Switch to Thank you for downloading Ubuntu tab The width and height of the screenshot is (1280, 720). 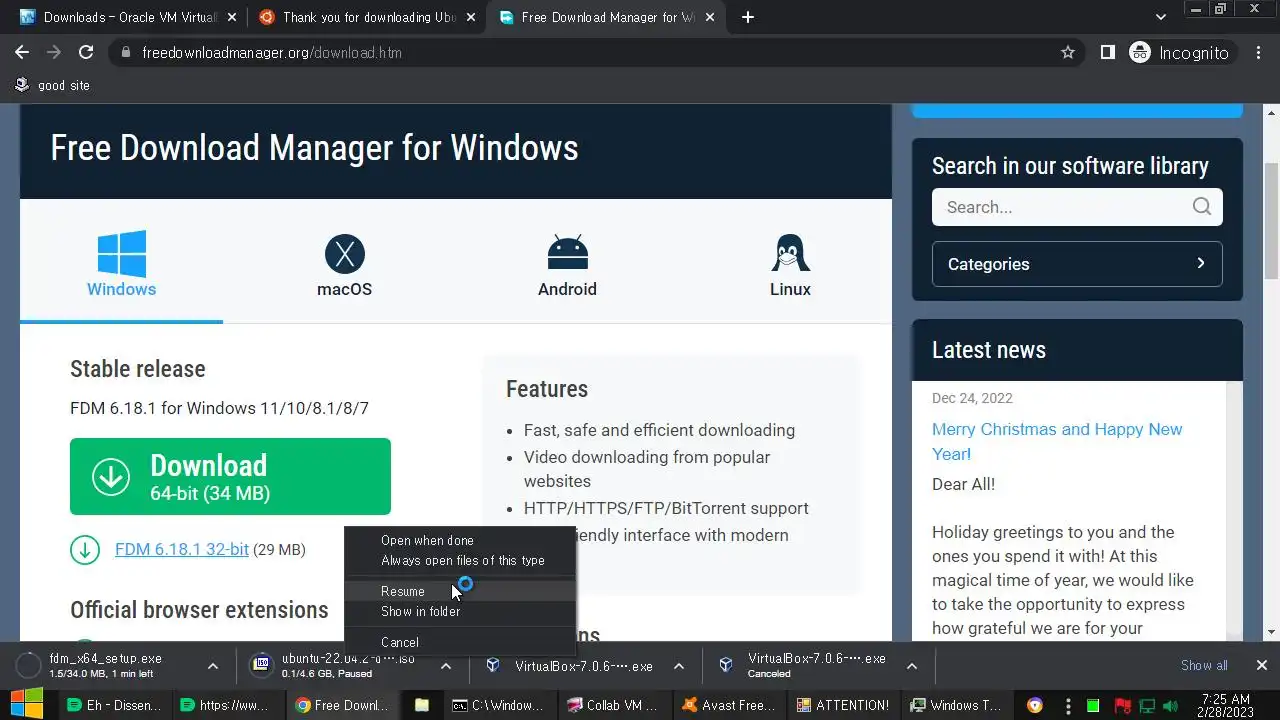coord(365,17)
